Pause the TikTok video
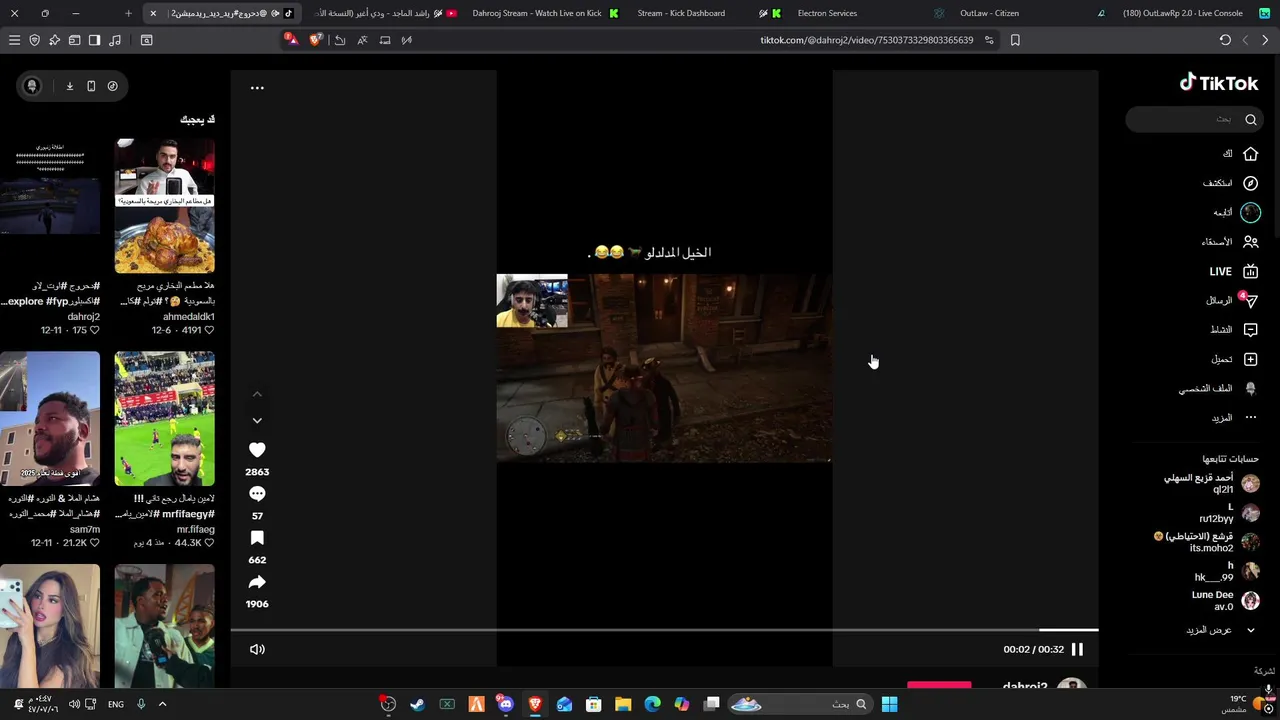This screenshot has height=720, width=1280. coord(1077,649)
